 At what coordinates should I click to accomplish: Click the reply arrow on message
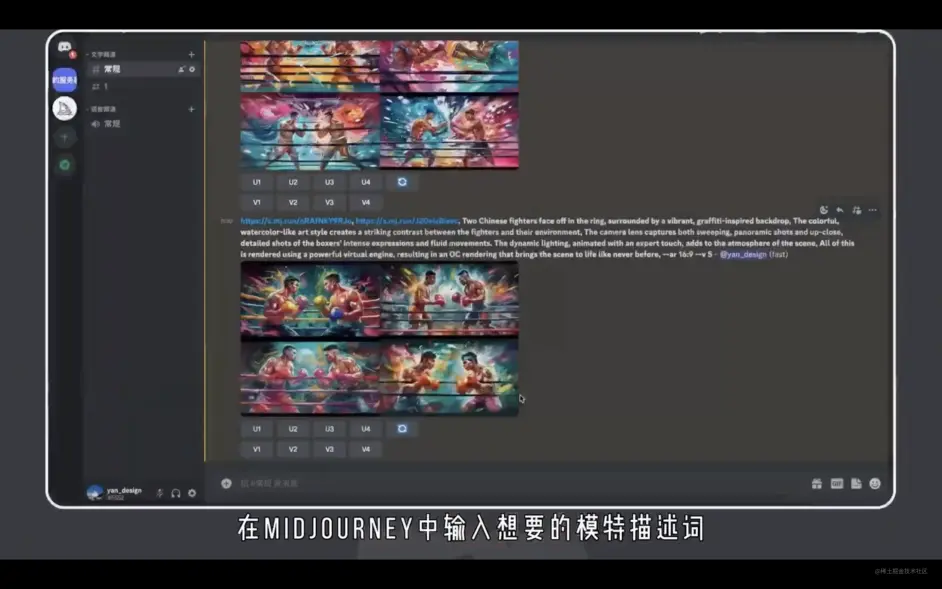(840, 210)
